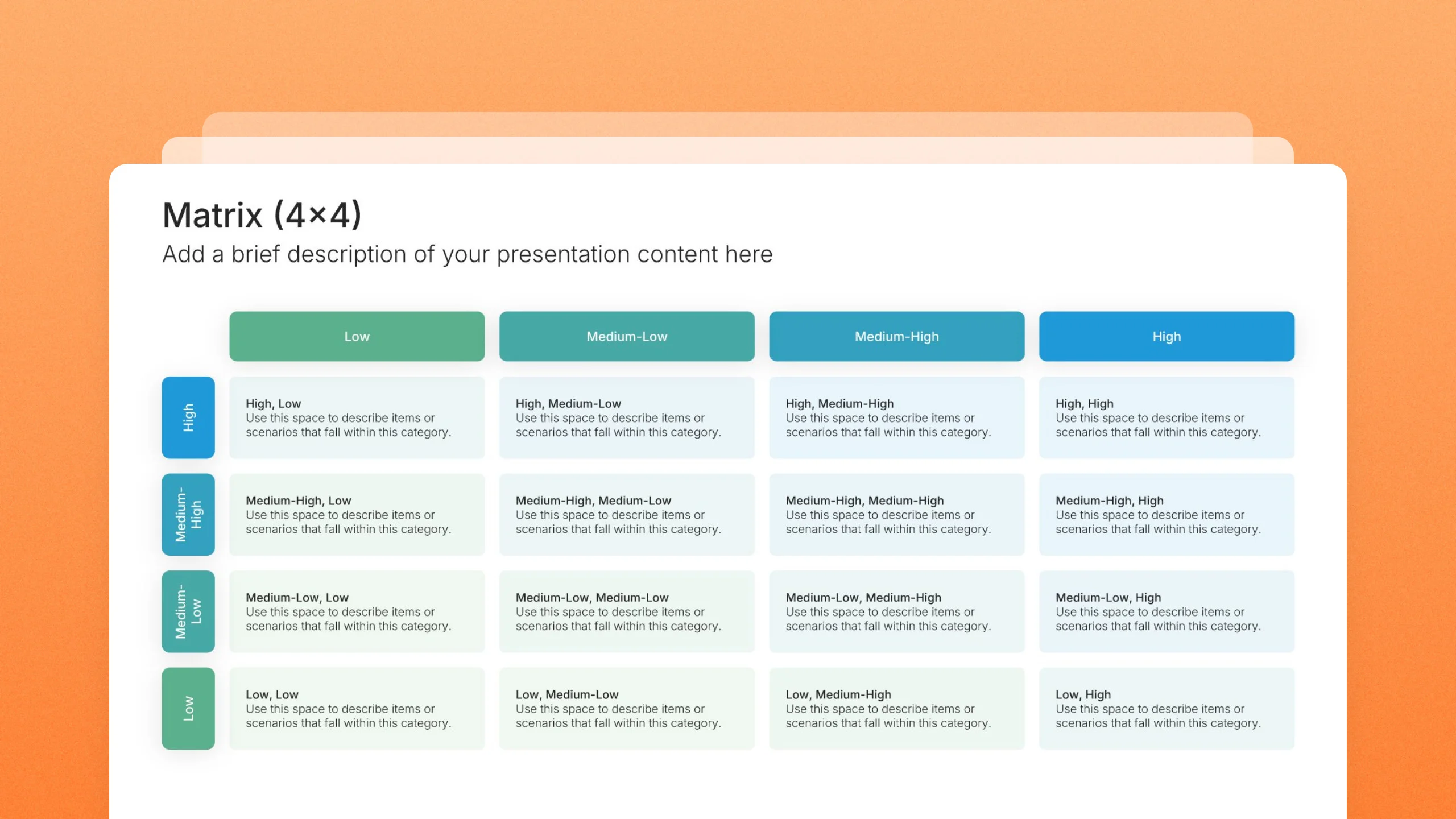The height and width of the screenshot is (819, 1456).
Task: Select the Medium-High column header
Action: (897, 336)
